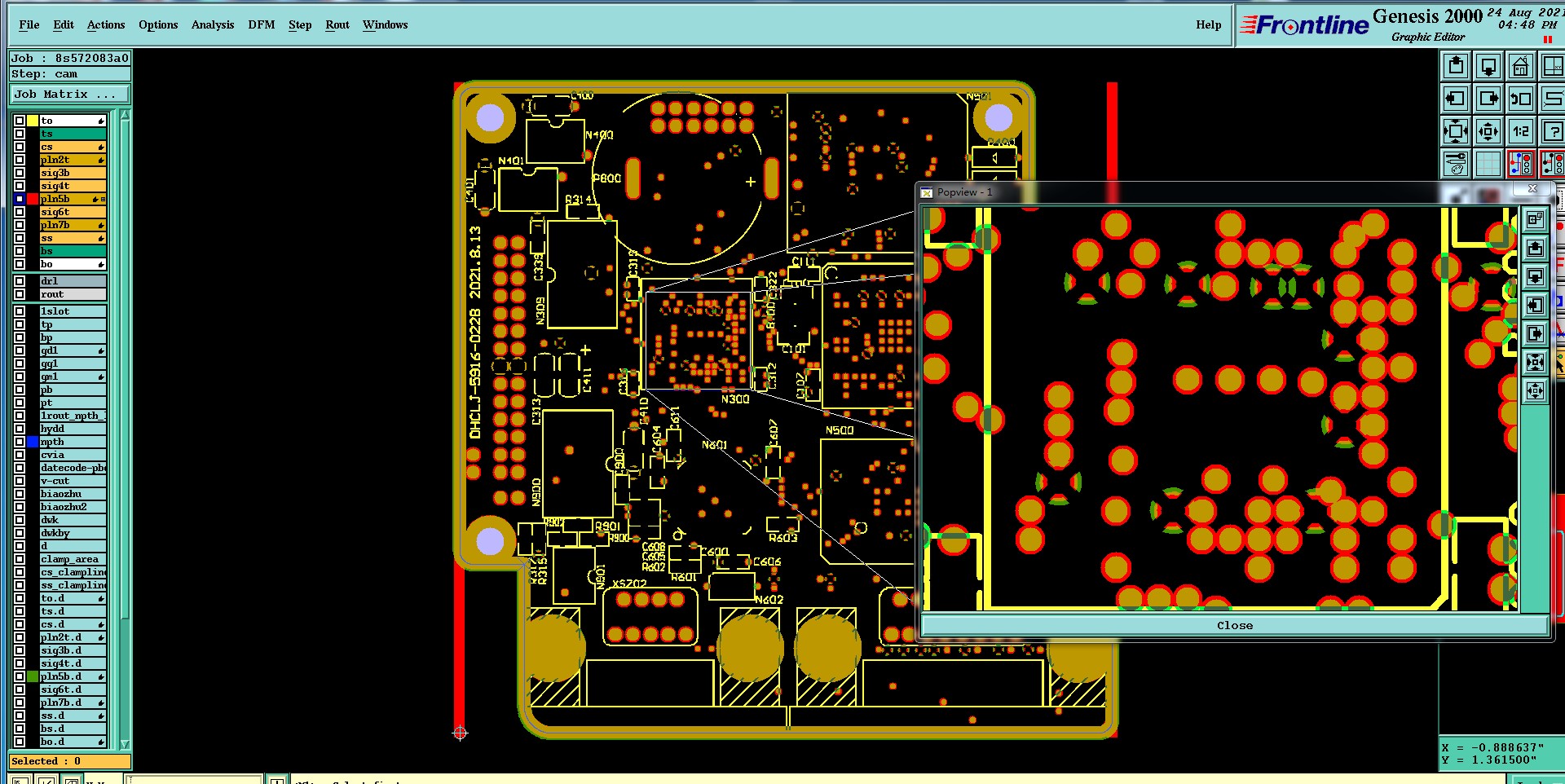Select the biaozhu layer row

pos(73,494)
